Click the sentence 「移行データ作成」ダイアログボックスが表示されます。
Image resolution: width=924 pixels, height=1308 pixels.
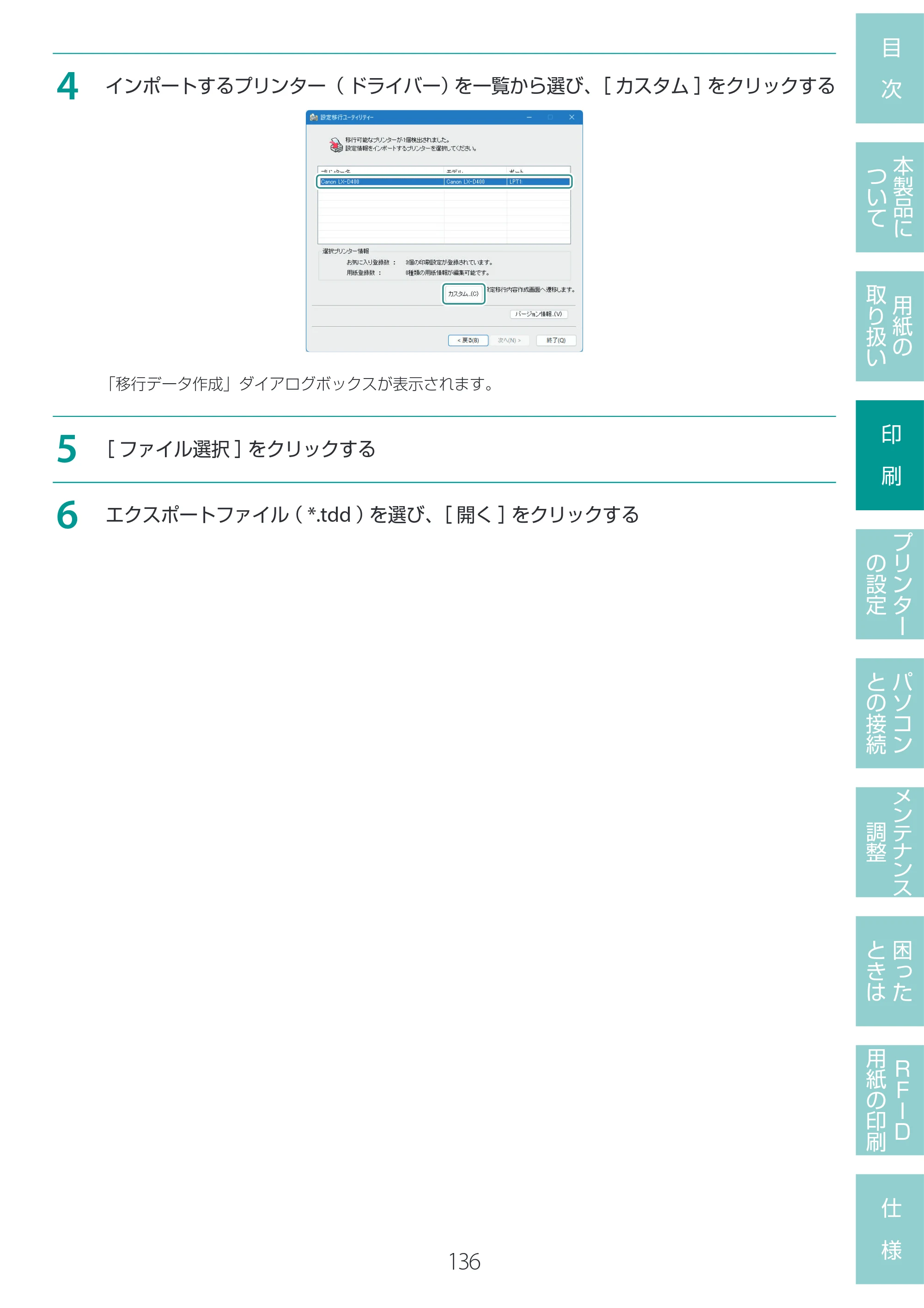tap(301, 384)
